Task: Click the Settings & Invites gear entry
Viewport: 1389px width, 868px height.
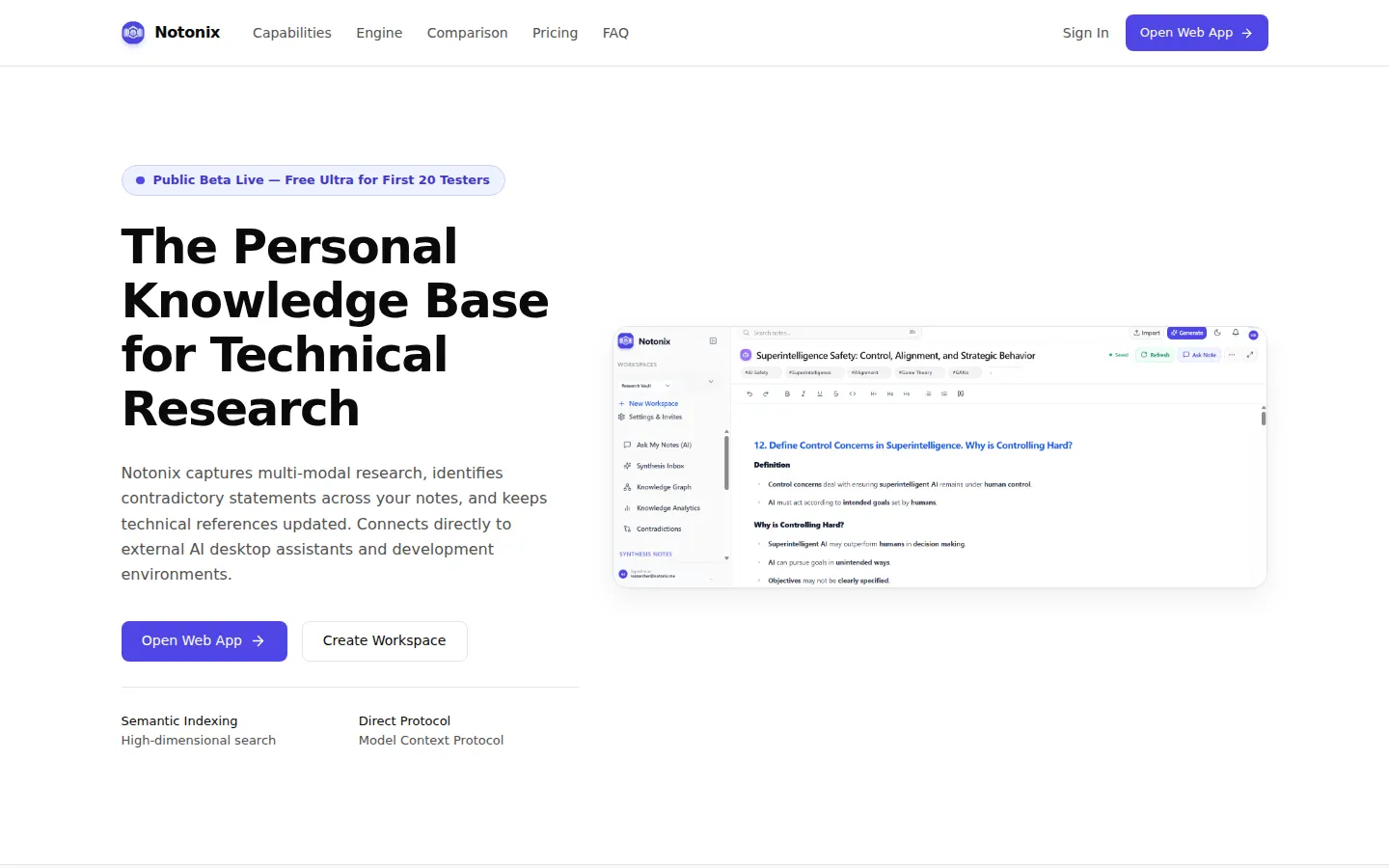Action: (650, 417)
